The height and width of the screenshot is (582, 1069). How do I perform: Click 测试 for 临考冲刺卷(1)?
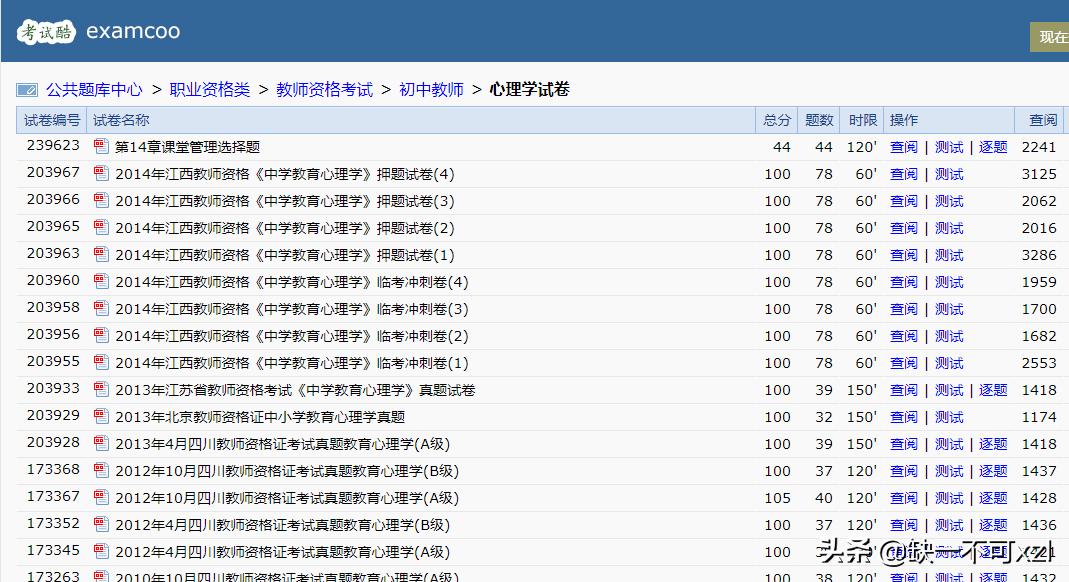pos(949,363)
